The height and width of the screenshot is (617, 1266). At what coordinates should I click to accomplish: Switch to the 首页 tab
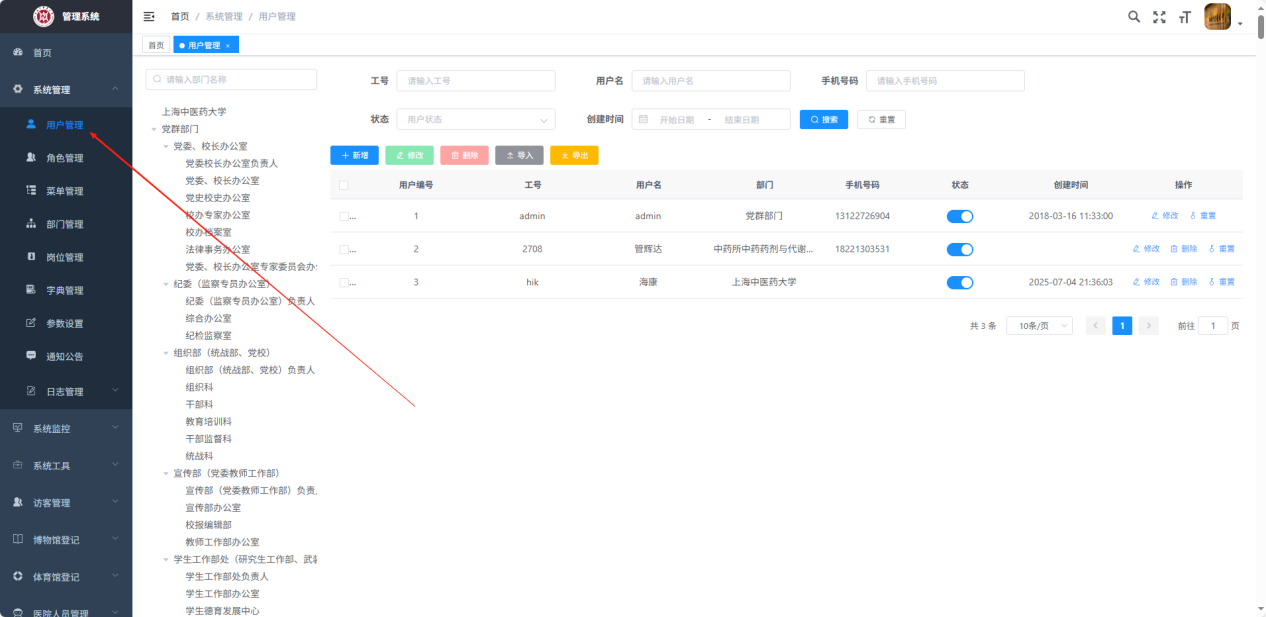click(156, 45)
